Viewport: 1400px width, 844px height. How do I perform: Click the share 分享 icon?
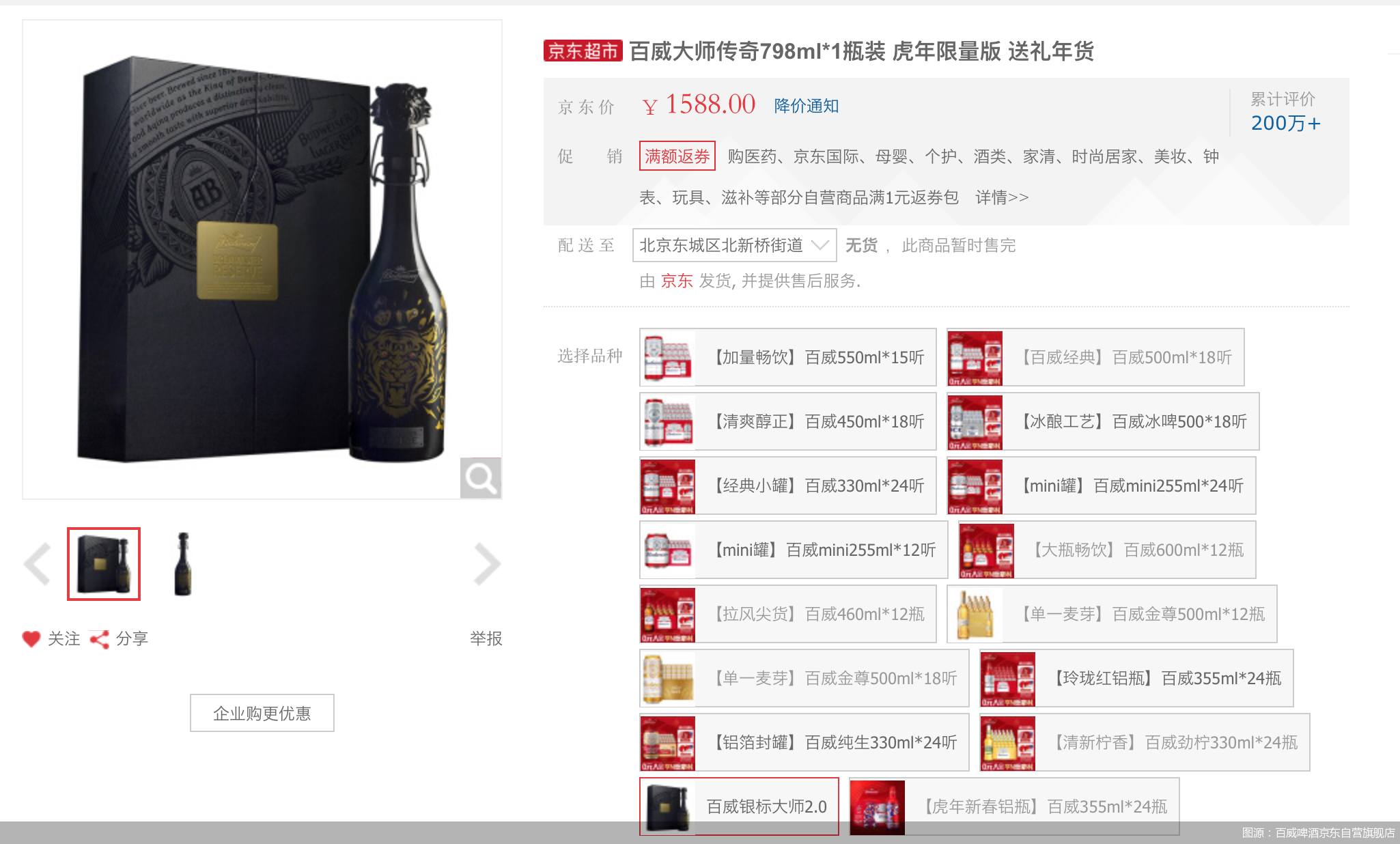click(x=100, y=639)
